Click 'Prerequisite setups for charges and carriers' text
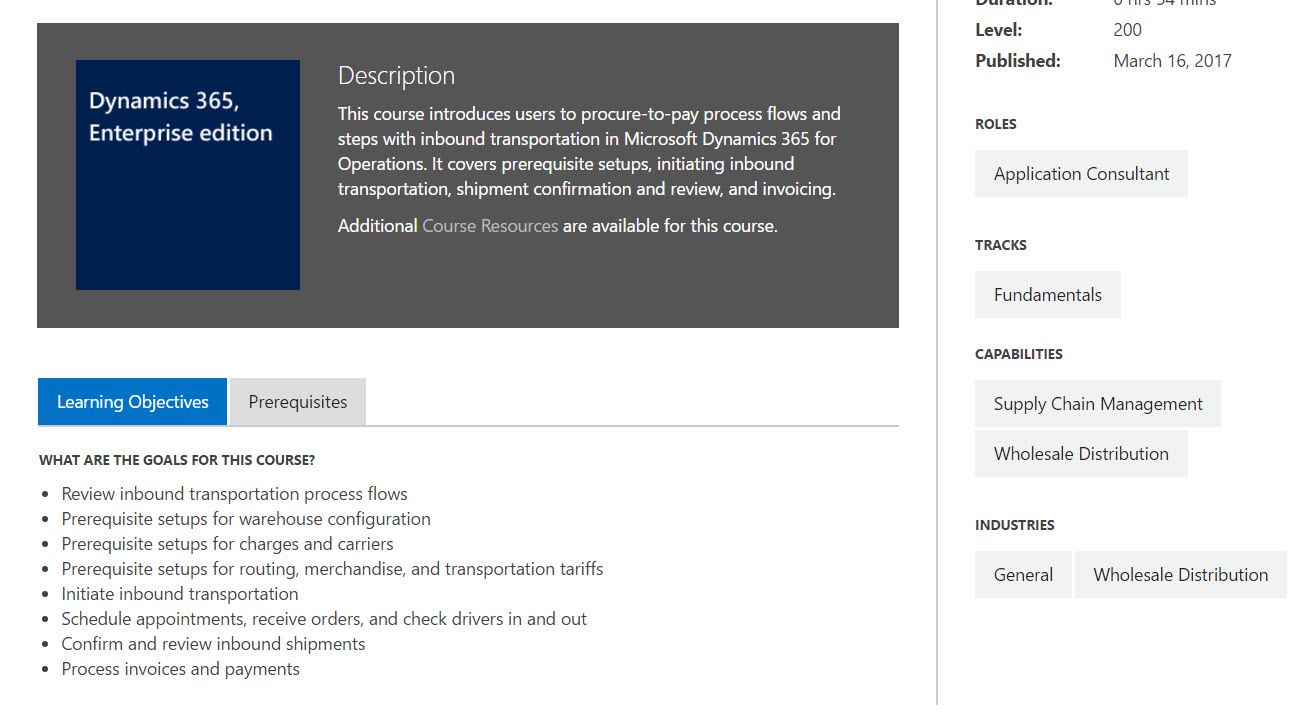 pos(228,544)
